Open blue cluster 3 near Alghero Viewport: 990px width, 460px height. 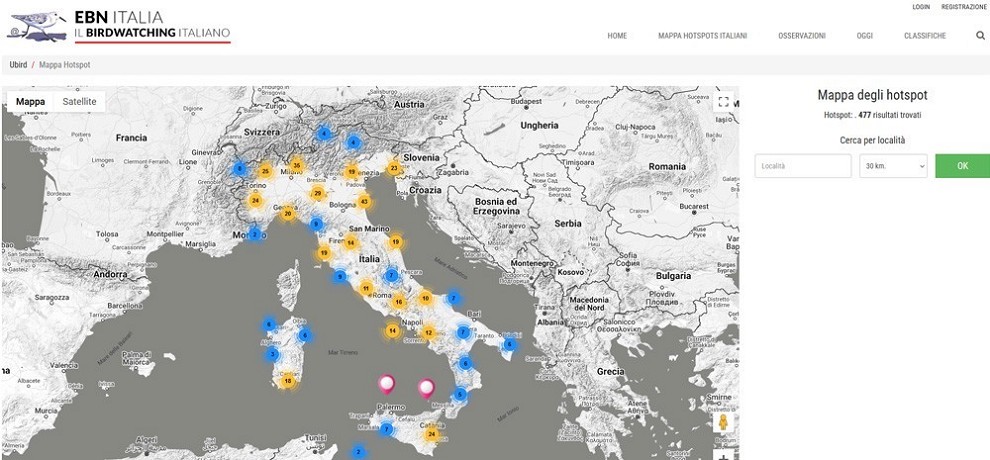(272, 354)
